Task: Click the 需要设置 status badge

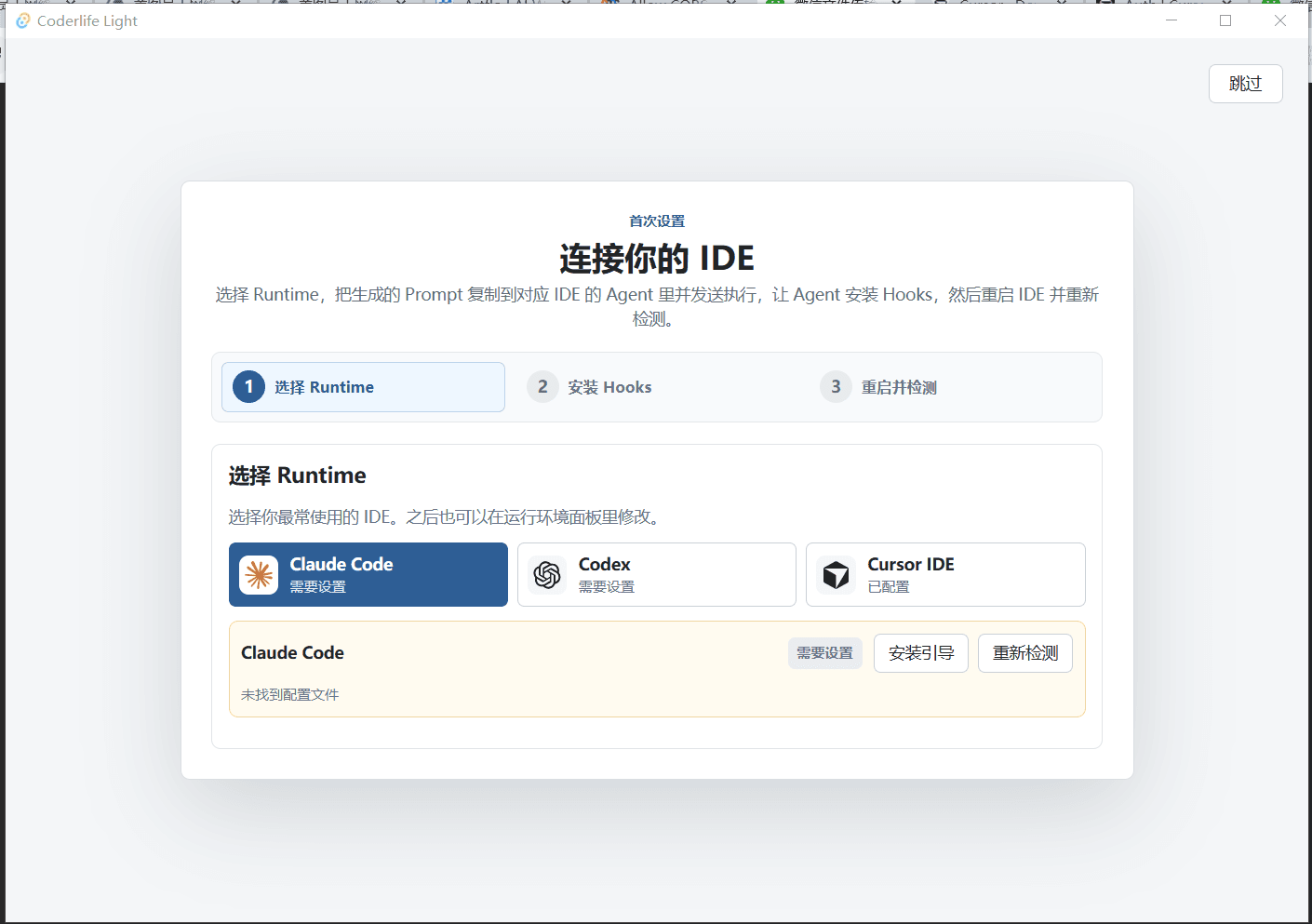Action: click(x=825, y=653)
